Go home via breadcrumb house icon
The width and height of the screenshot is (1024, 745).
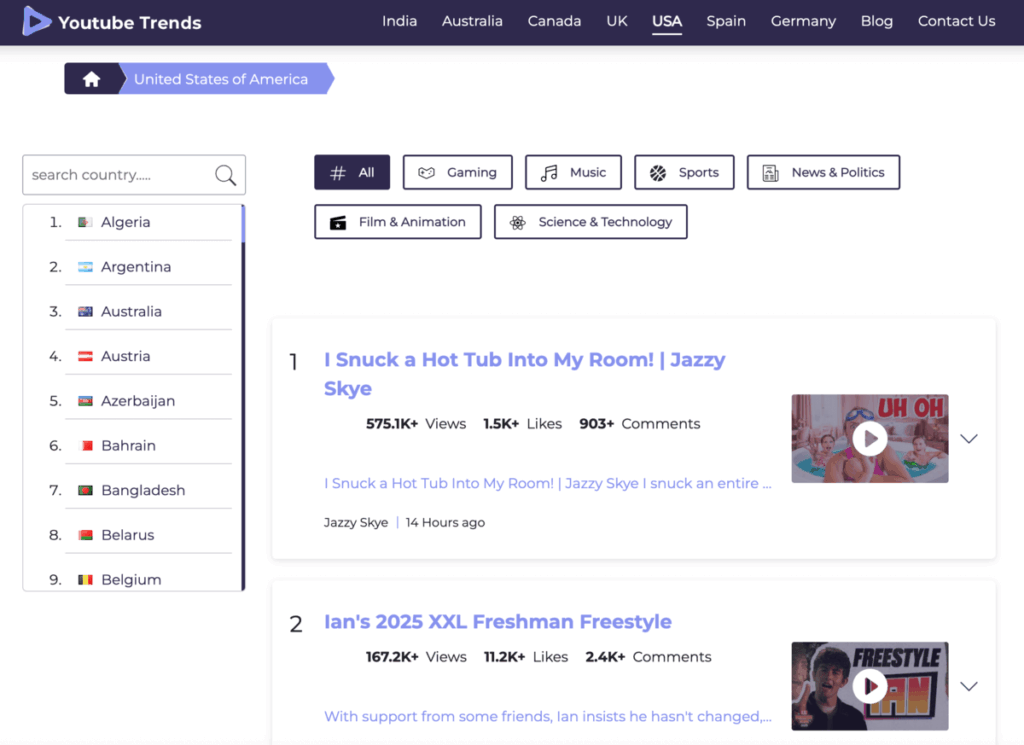tap(91, 79)
